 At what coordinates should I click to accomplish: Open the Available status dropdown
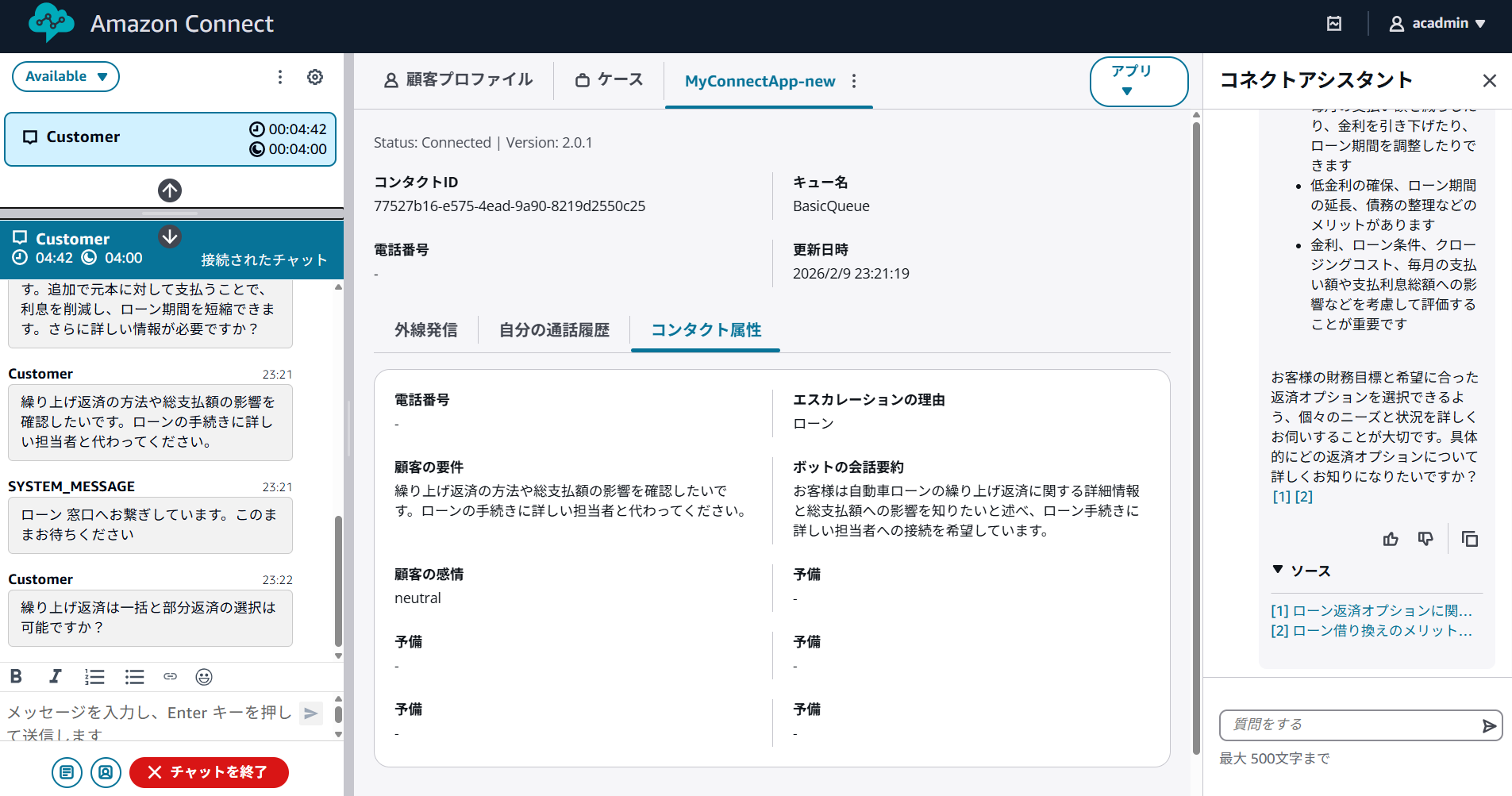(x=66, y=77)
